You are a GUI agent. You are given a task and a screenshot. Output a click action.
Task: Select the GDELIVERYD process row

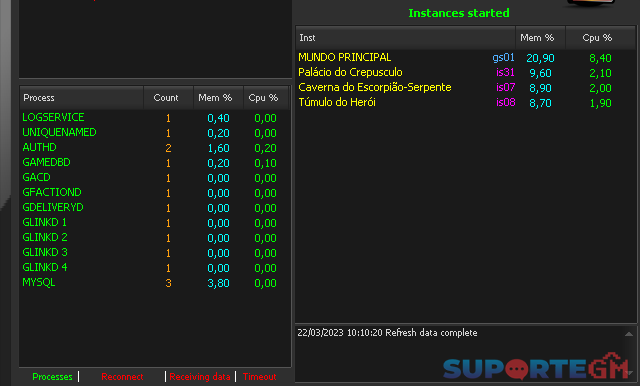pyautogui.click(x=155, y=208)
